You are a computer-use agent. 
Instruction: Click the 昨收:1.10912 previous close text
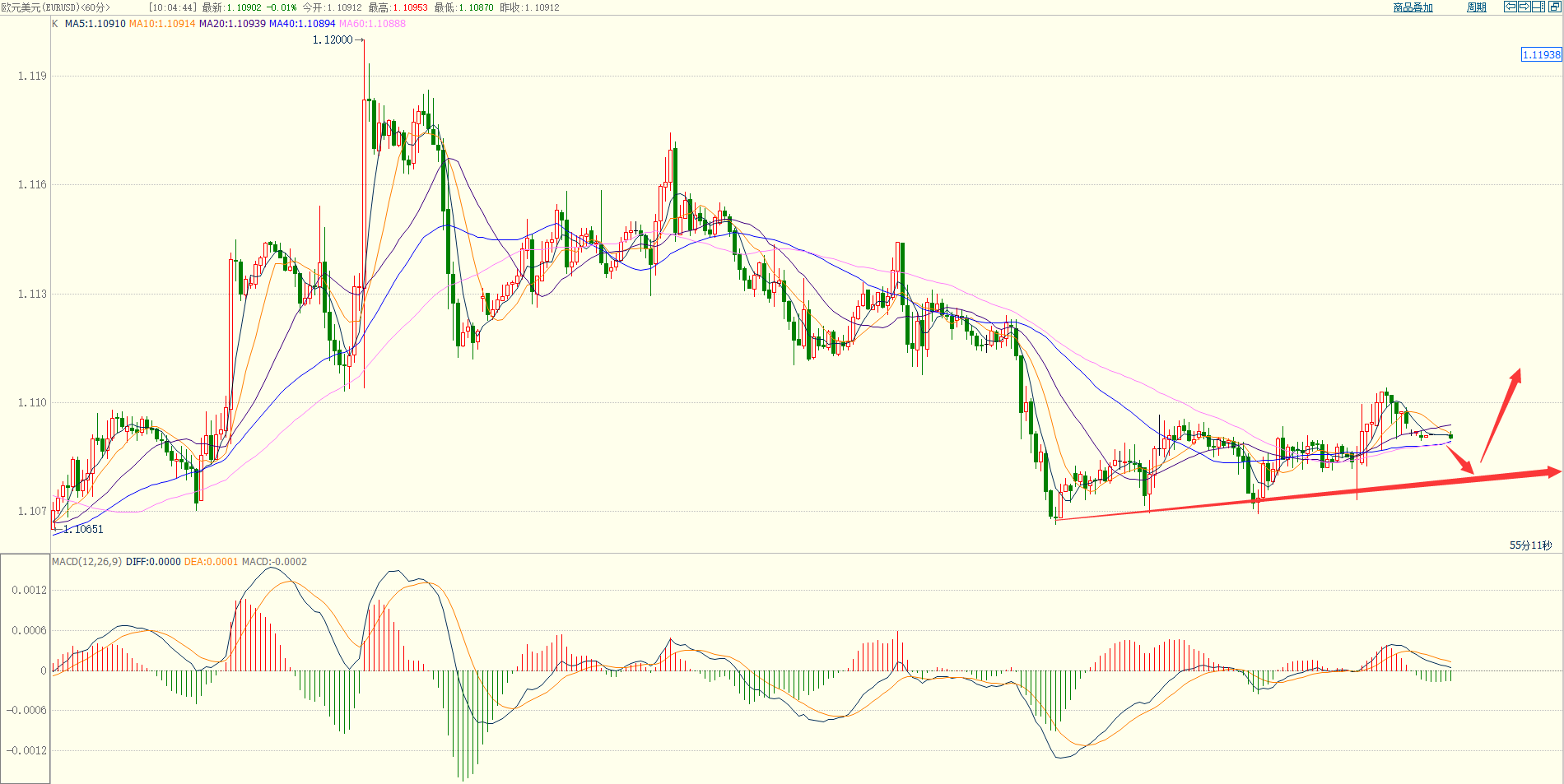click(529, 7)
